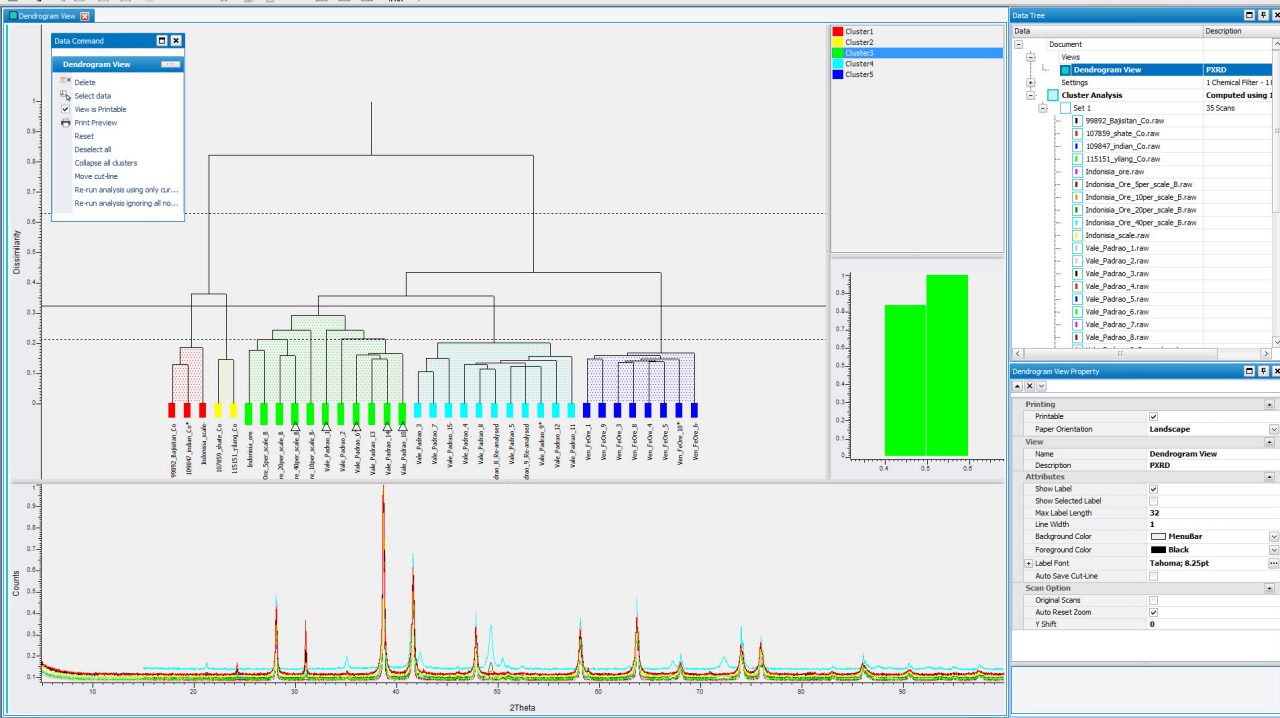Click the Indonisia_ore.raw scan icon
Image resolution: width=1280 pixels, height=718 pixels.
click(1078, 172)
